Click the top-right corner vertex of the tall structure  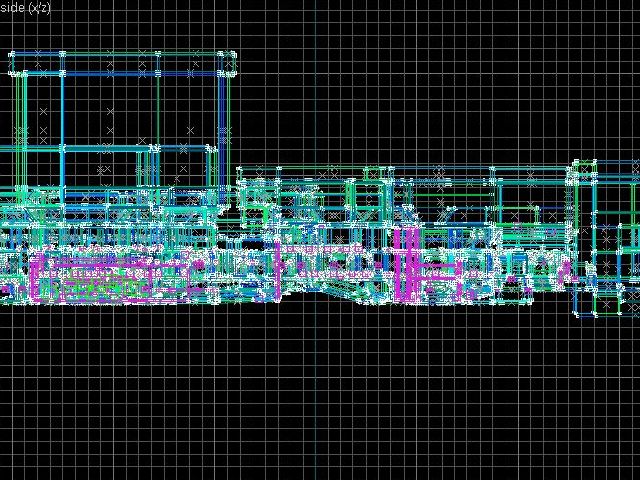pos(232,53)
